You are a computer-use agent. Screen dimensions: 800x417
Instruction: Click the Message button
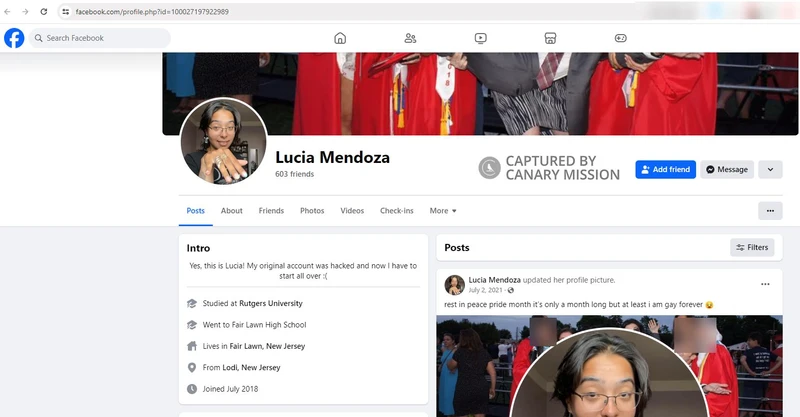pos(727,169)
